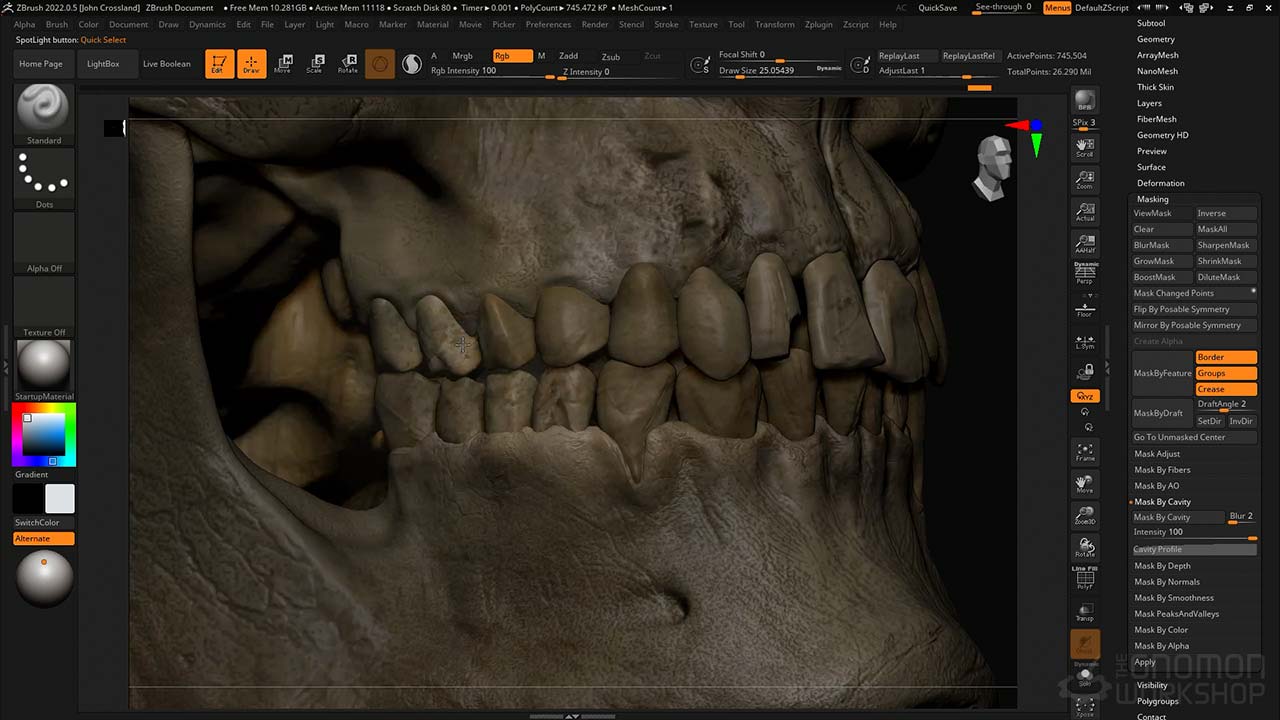Toggle the Rgb paint mode
Viewport: 1280px width, 720px height.
[x=512, y=56]
